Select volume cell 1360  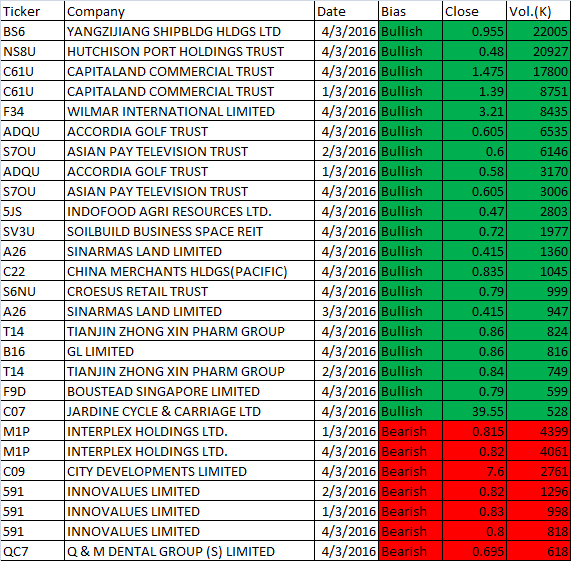click(x=538, y=251)
